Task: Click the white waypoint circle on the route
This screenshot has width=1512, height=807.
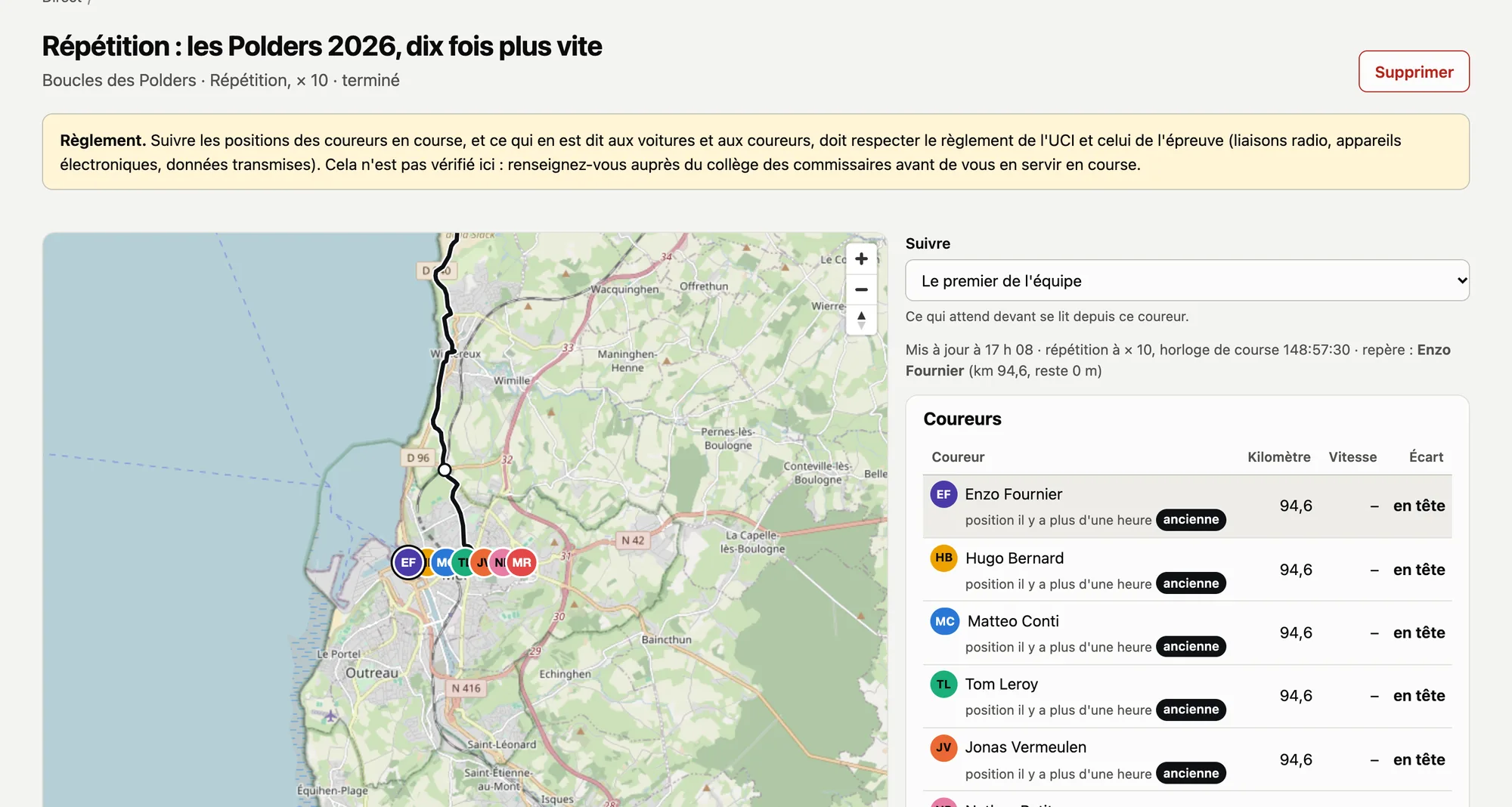Action: (x=445, y=470)
